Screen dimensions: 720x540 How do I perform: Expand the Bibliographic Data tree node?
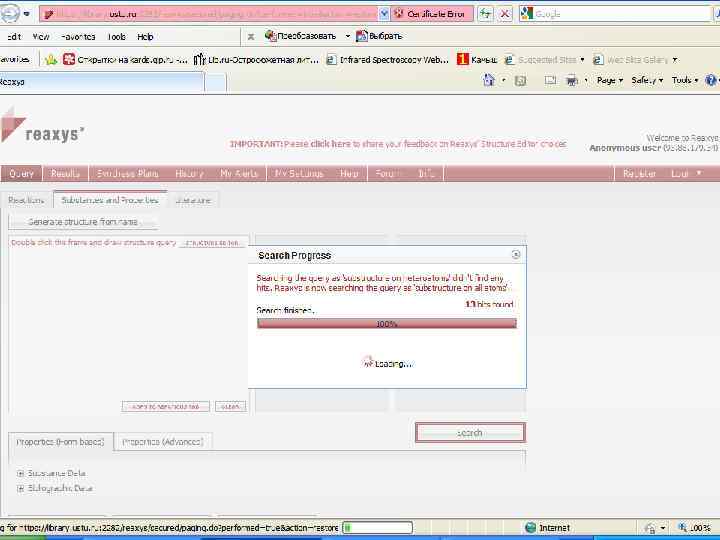(x=20, y=489)
